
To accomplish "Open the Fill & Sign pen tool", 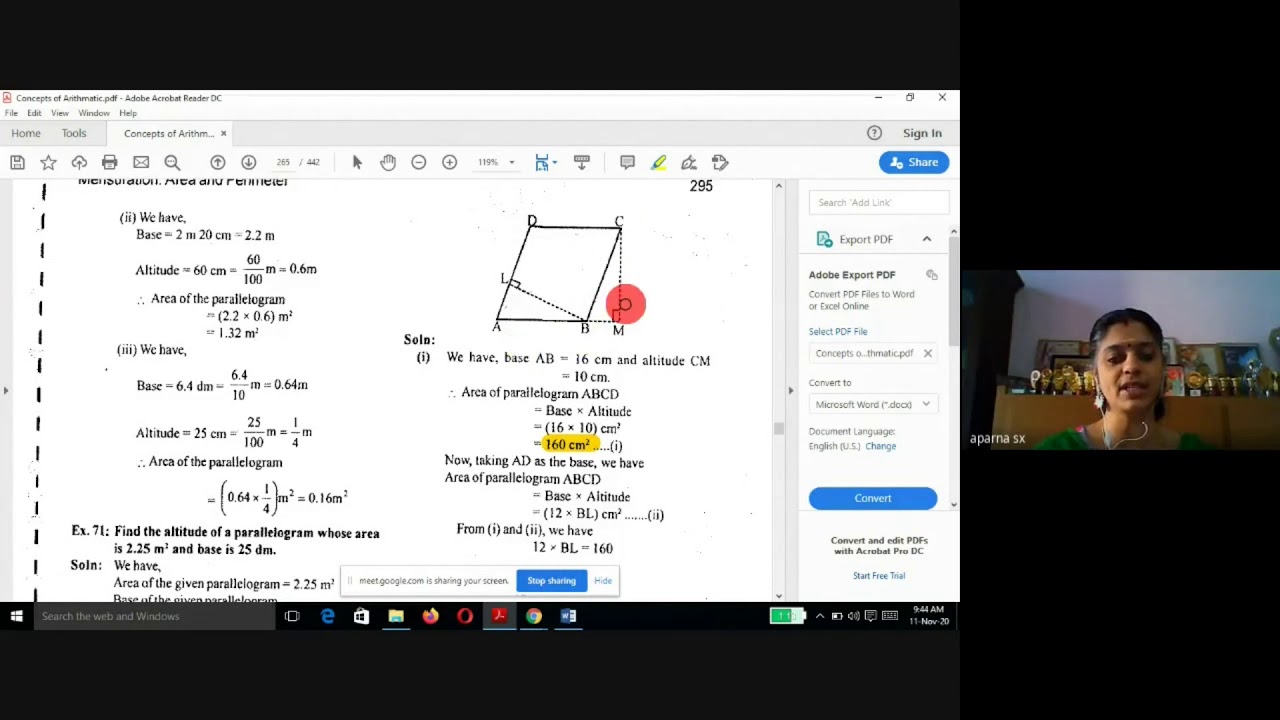I will tap(689, 162).
